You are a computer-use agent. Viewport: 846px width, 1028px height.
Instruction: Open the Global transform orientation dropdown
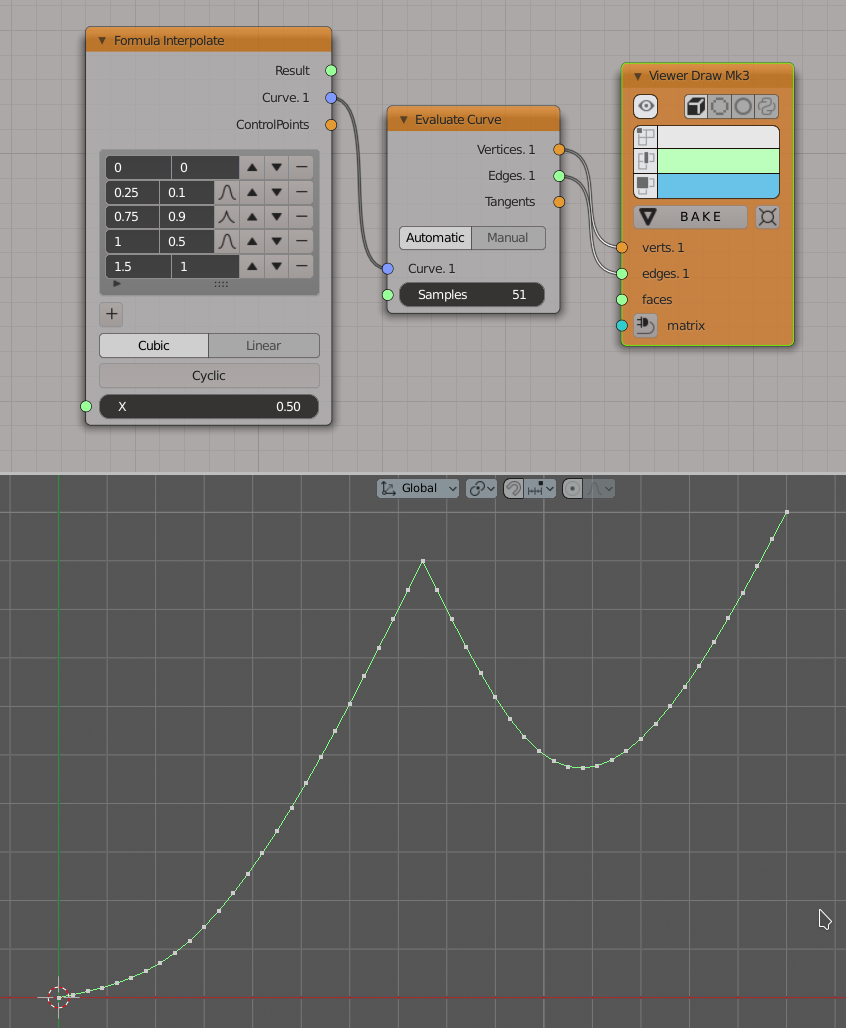pos(418,488)
